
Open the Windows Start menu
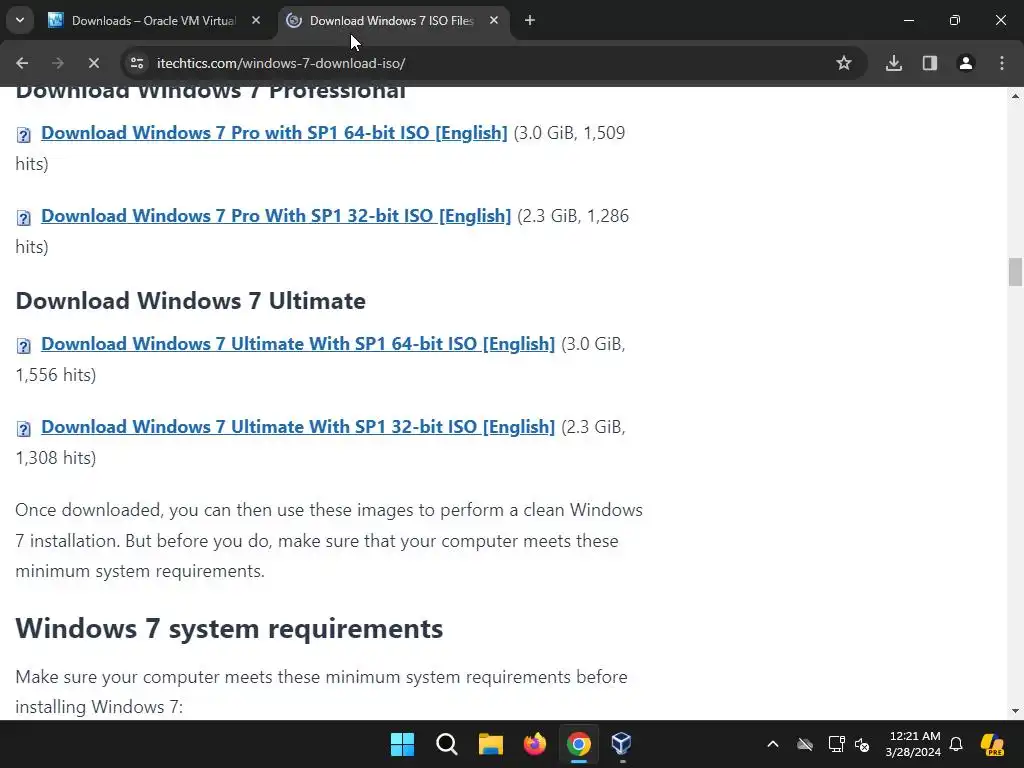point(402,744)
